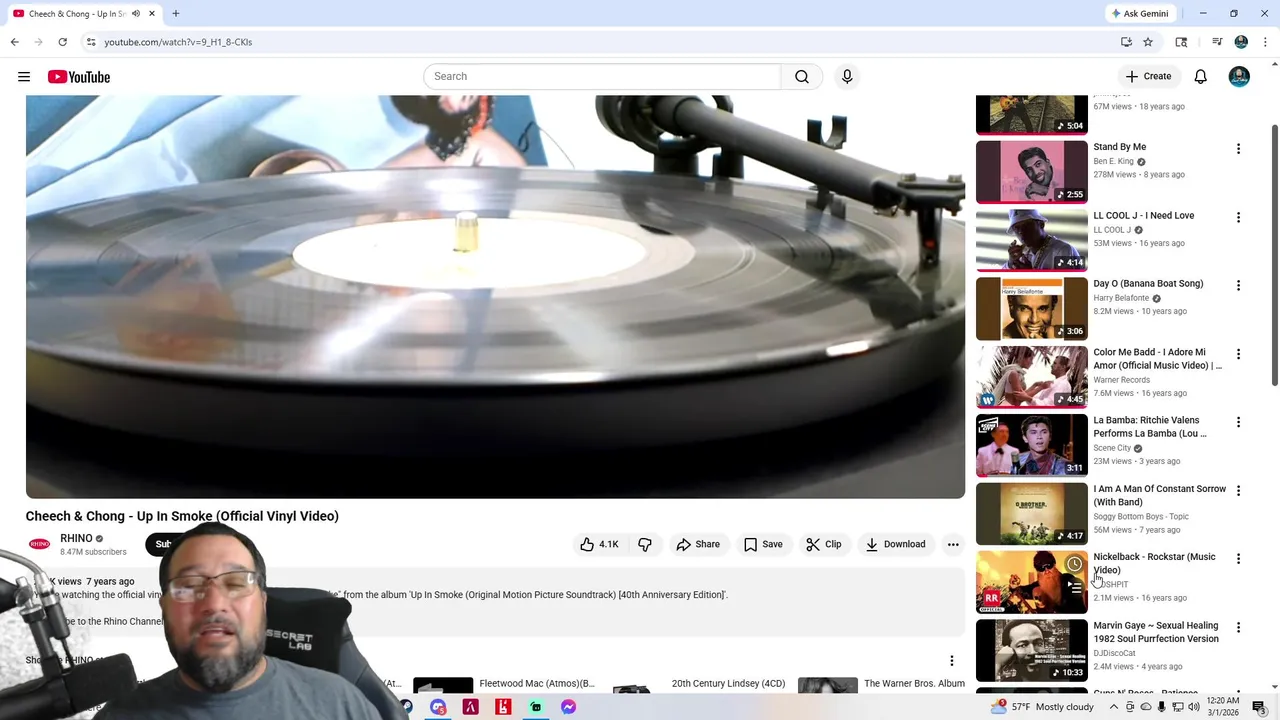Reload the page
This screenshot has height=720, width=1280.
(x=62, y=42)
